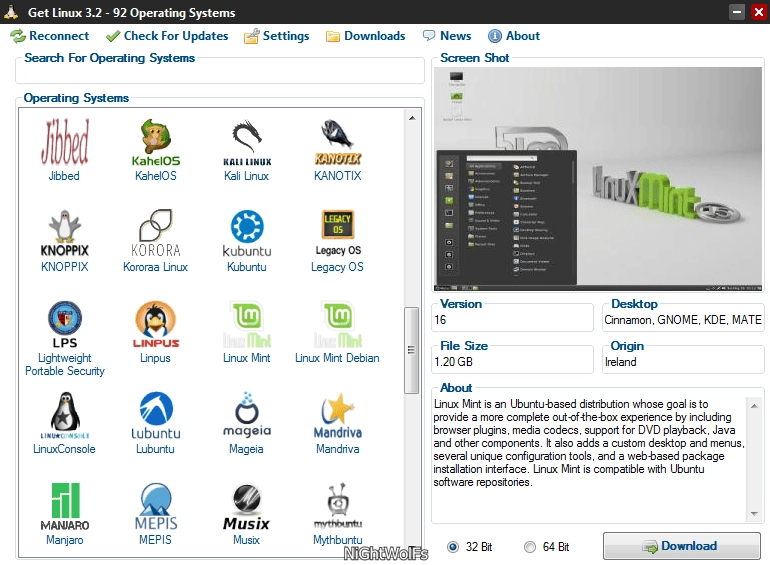
Task: Click the File Size value 1.20 GB
Action: (x=453, y=362)
